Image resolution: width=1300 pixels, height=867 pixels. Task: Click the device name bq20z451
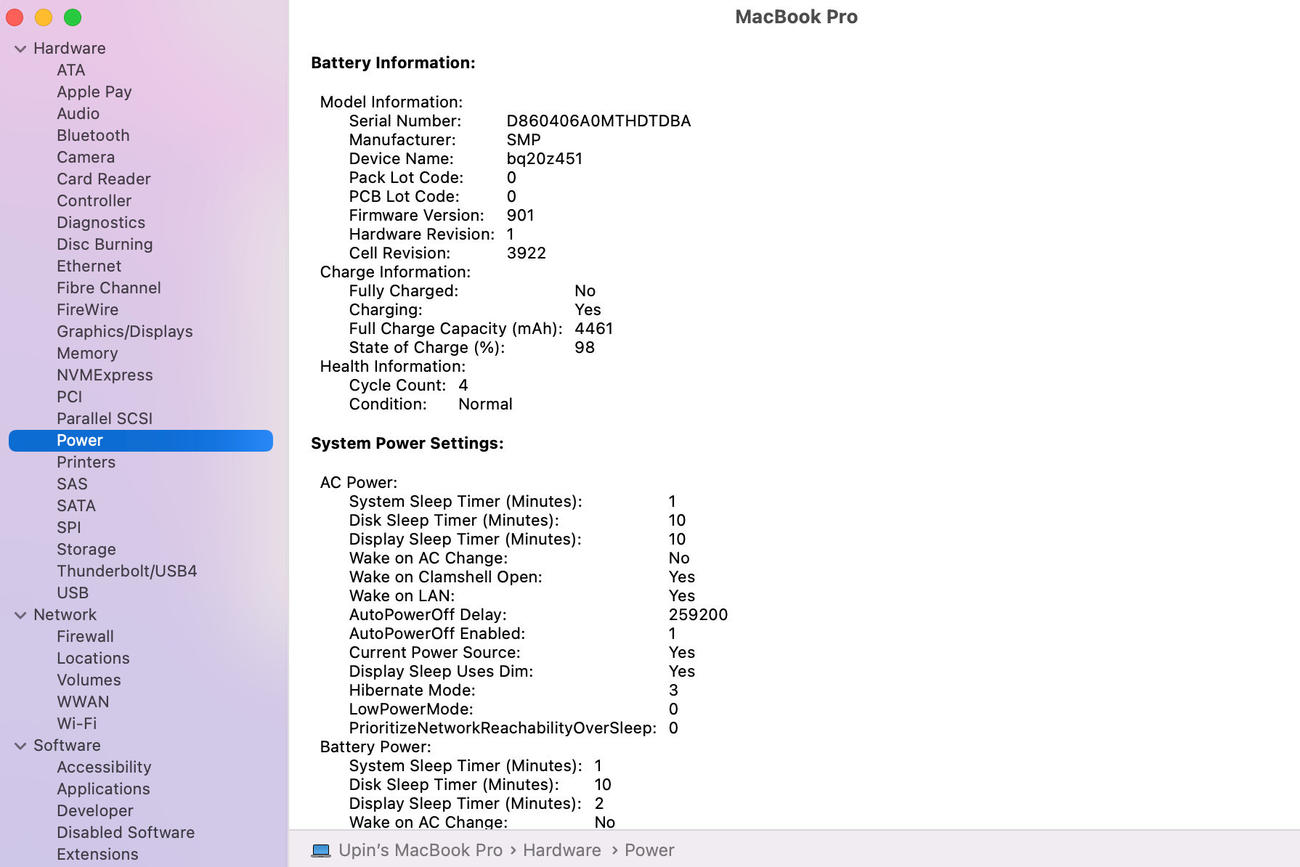[x=544, y=159]
